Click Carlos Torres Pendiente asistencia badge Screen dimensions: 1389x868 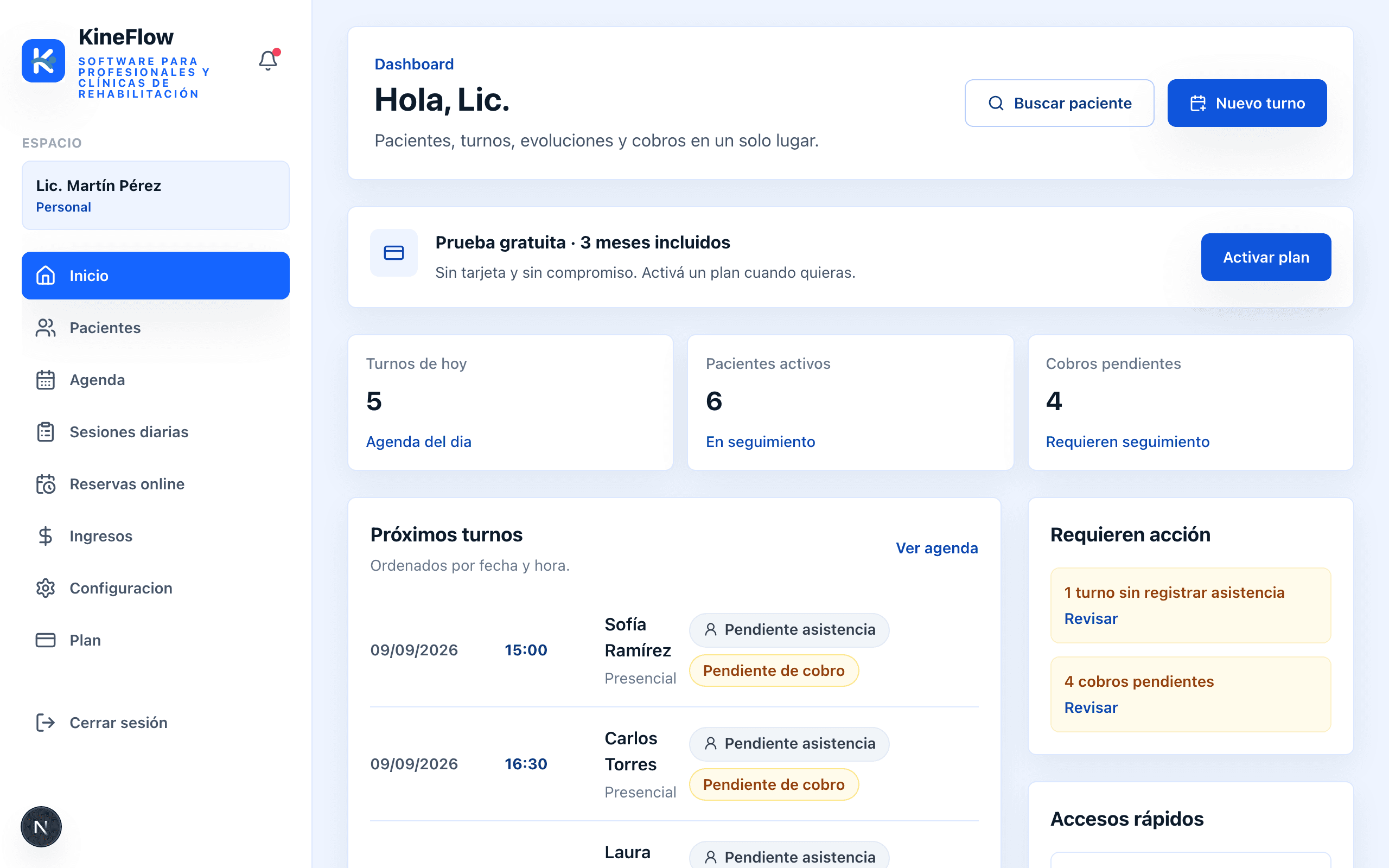pos(789,744)
